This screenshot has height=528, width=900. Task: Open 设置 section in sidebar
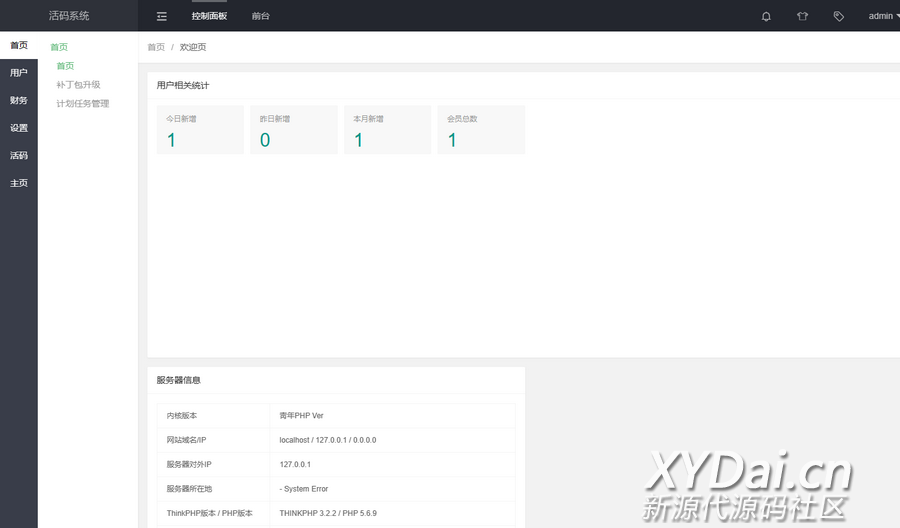pyautogui.click(x=19, y=128)
